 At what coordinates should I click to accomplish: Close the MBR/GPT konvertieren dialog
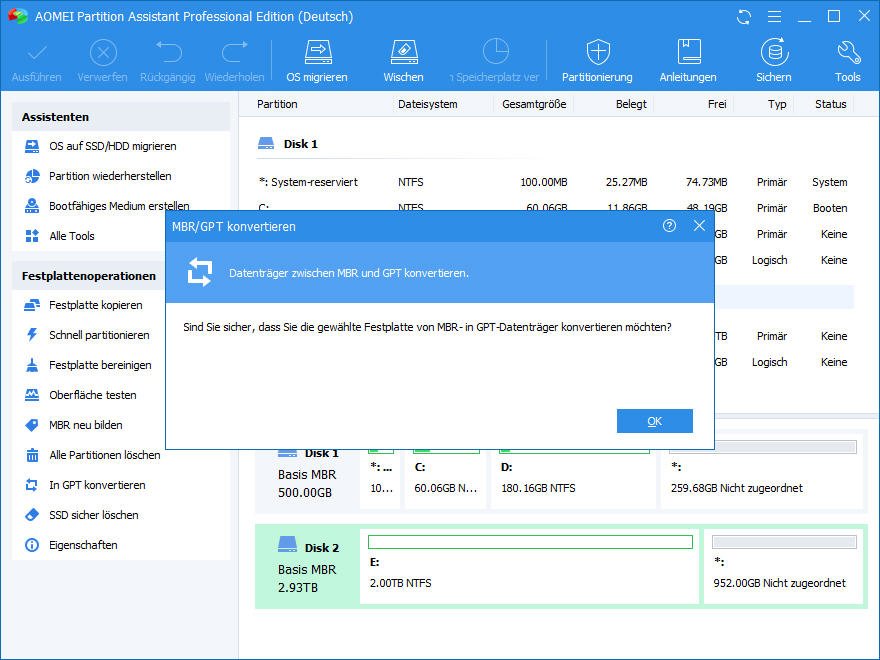(699, 226)
